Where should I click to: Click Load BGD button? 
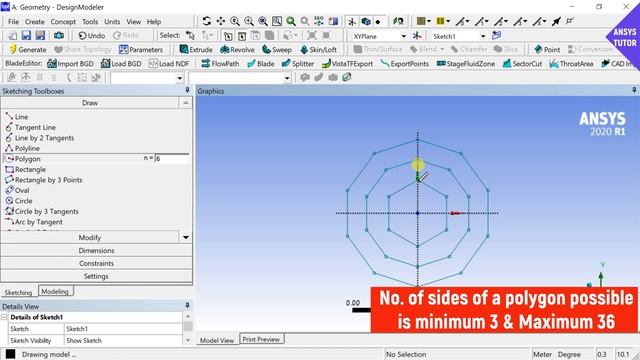(121, 64)
